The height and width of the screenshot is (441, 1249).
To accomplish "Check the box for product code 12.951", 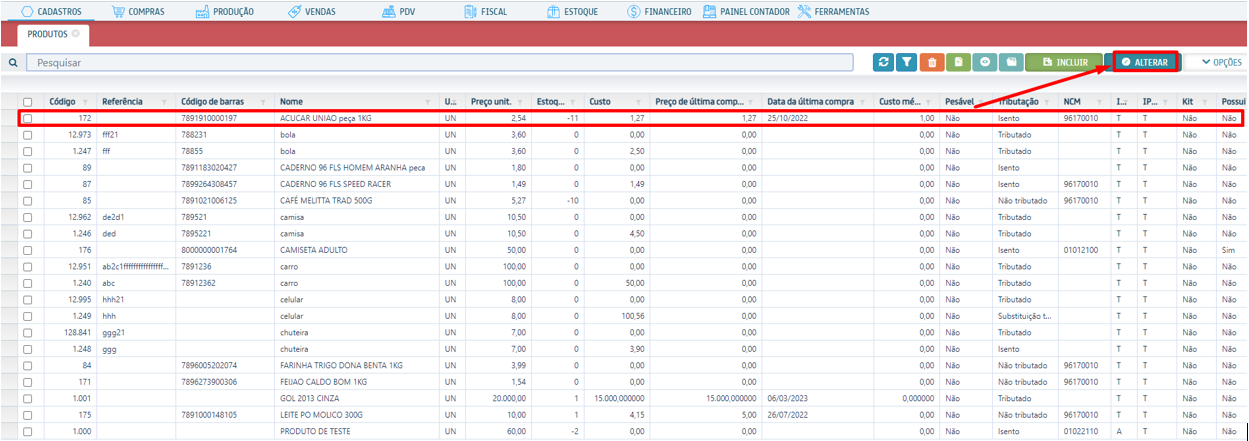I will (28, 266).
